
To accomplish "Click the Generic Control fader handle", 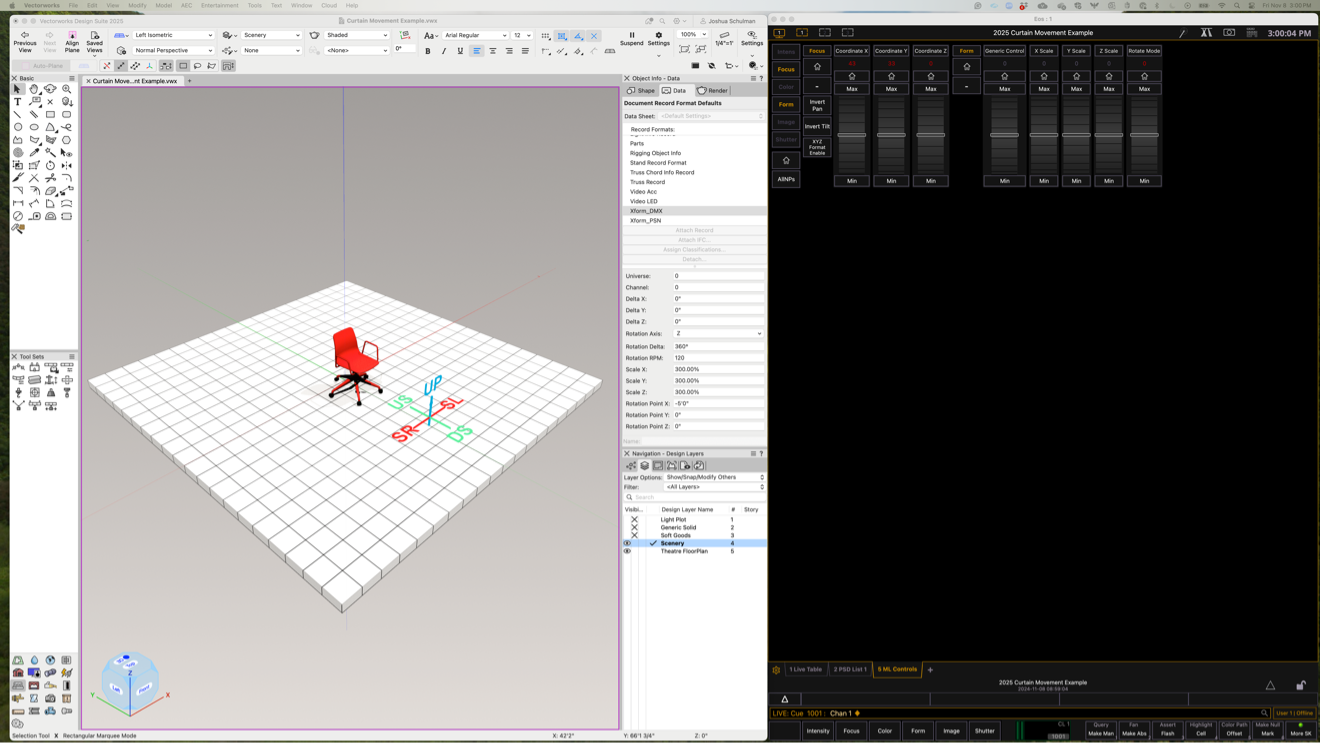I will (x=1004, y=135).
